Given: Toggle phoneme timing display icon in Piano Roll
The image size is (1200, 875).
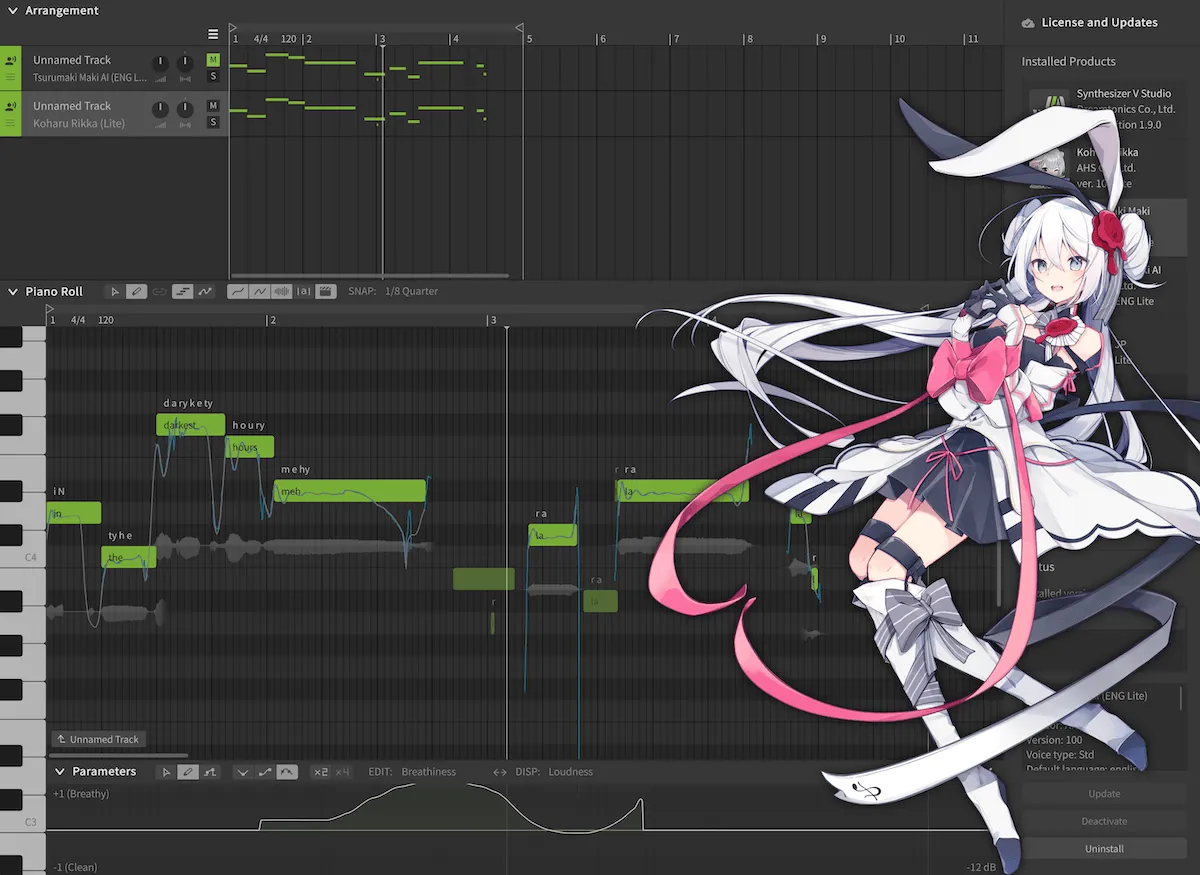Looking at the screenshot, I should point(304,291).
